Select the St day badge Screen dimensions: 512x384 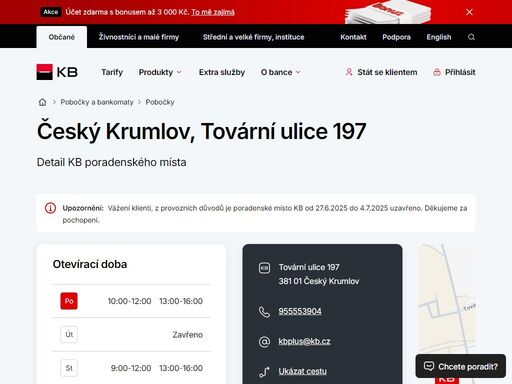[x=69, y=368]
